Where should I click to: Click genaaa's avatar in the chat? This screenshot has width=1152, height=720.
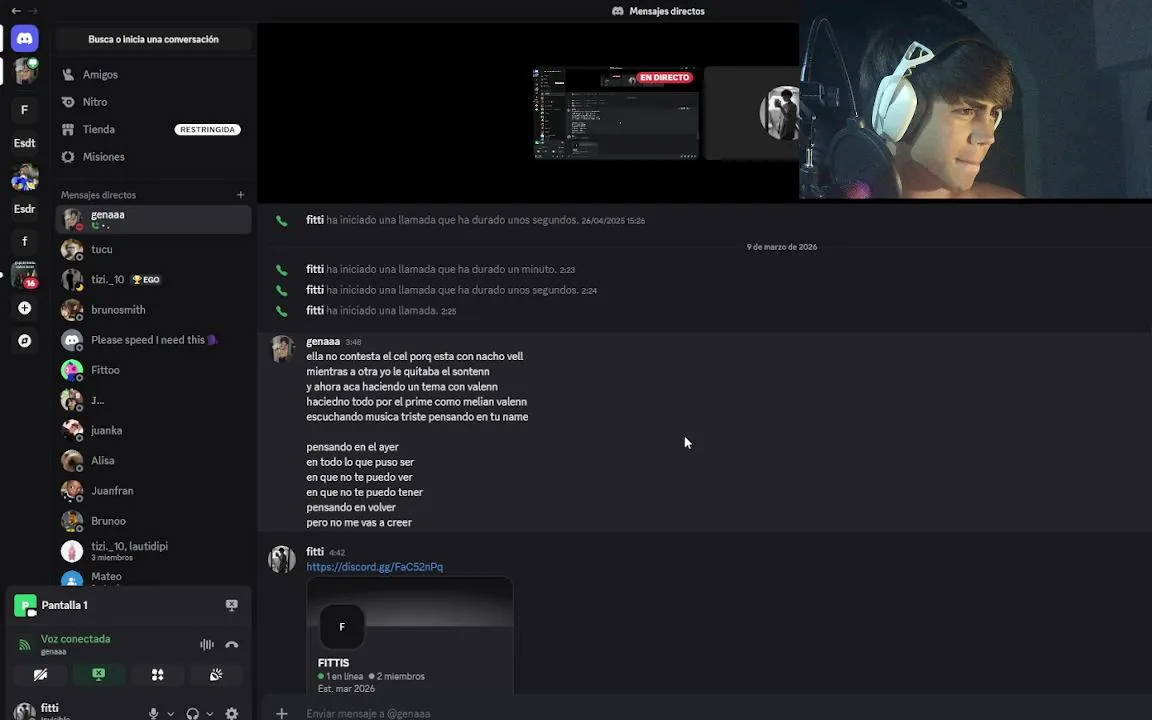281,349
